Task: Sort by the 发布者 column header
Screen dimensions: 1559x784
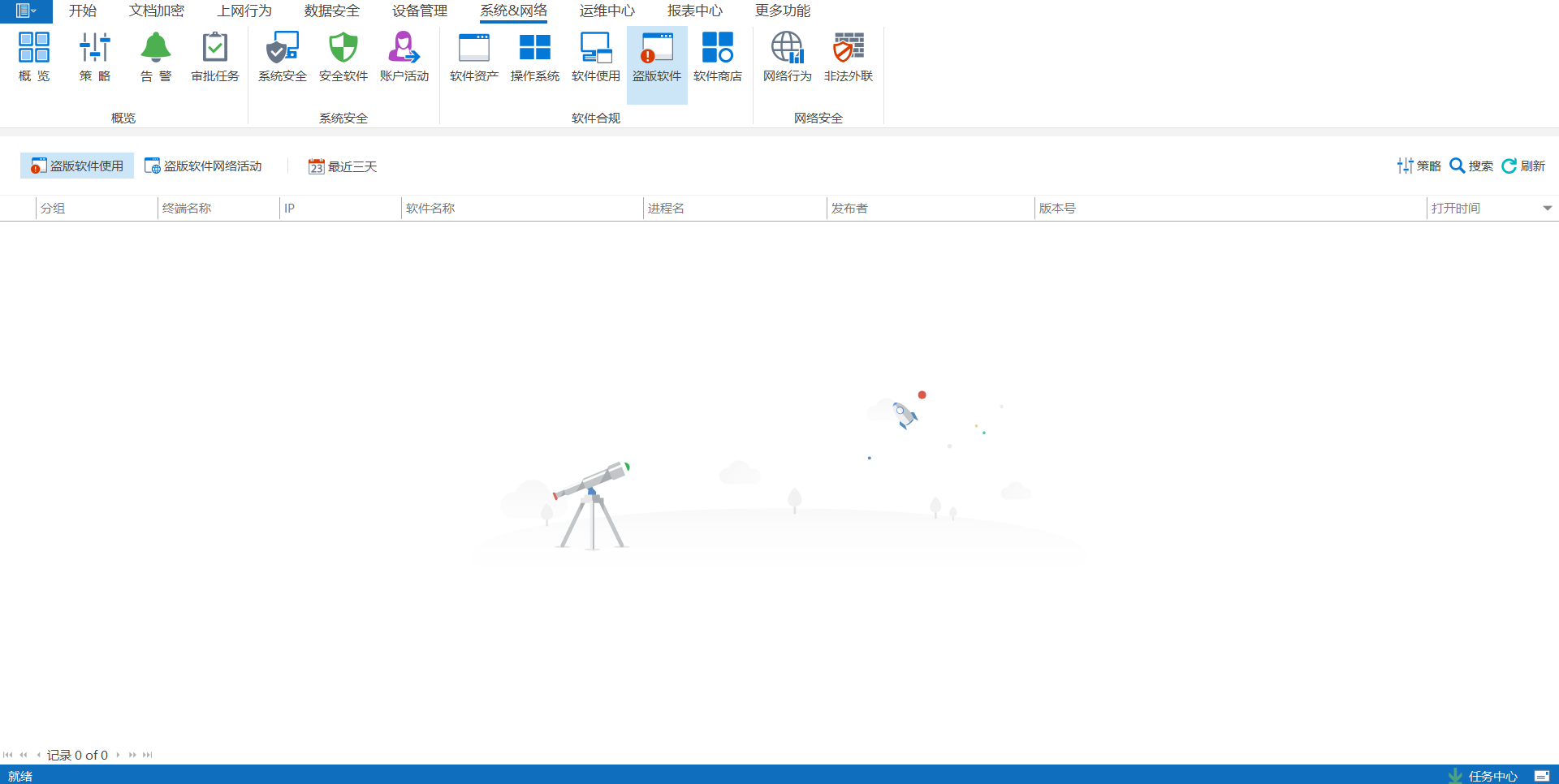Action: coord(931,209)
